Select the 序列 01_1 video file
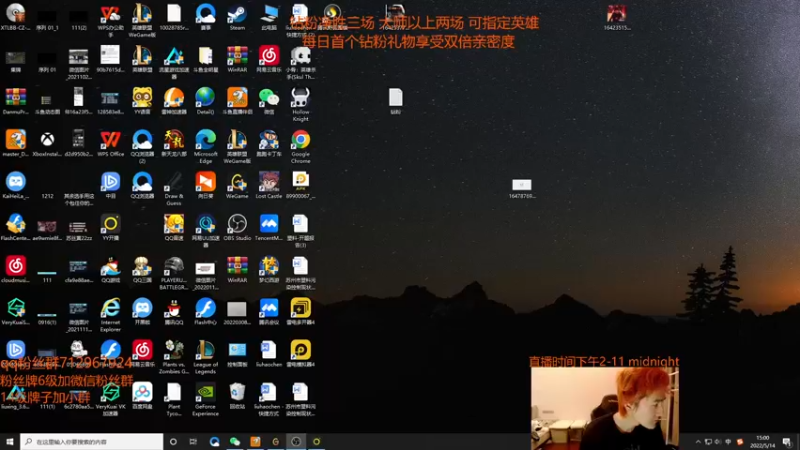This screenshot has height=450, width=800. (47, 17)
